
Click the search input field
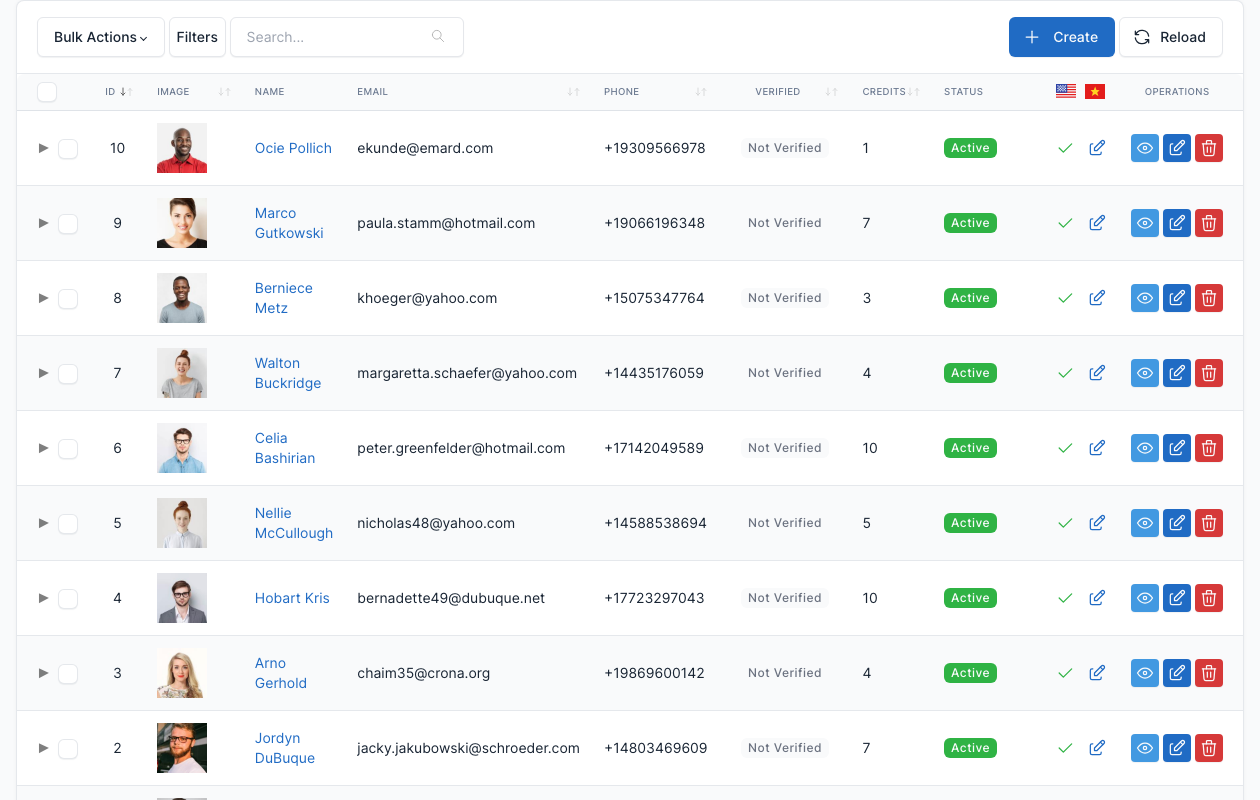click(347, 37)
